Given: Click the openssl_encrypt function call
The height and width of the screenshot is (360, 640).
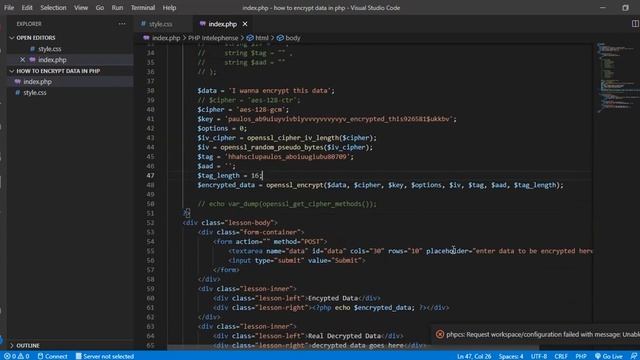Looking at the screenshot, I should pyautogui.click(x=414, y=185).
